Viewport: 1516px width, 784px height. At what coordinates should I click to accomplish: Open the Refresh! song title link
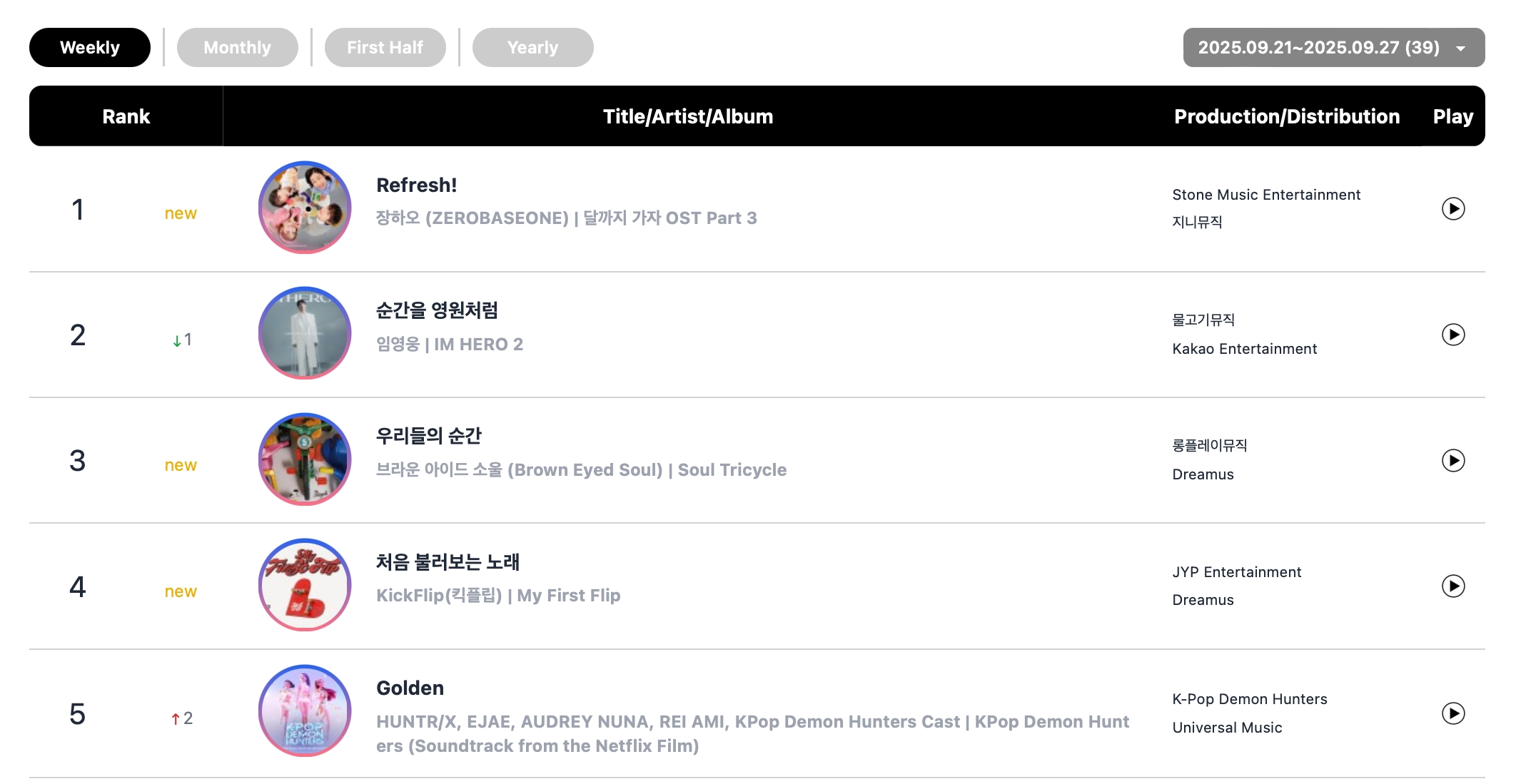[416, 185]
